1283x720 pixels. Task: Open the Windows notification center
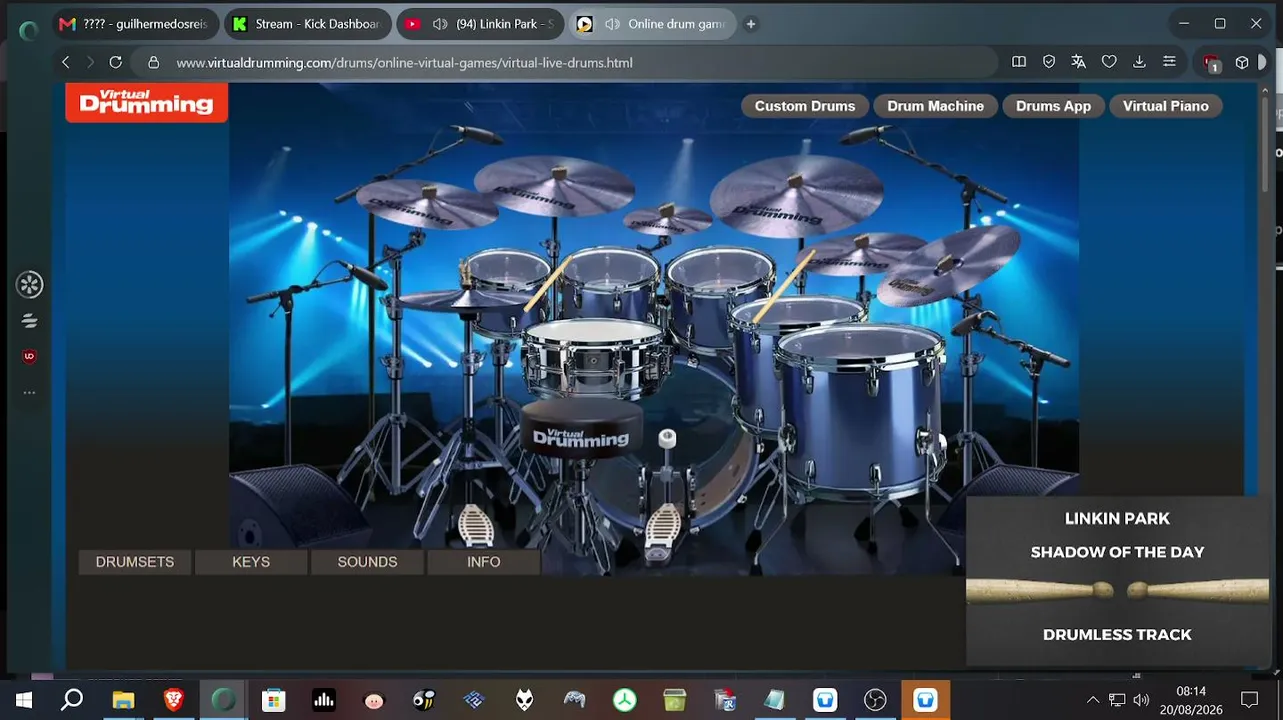click(1249, 700)
